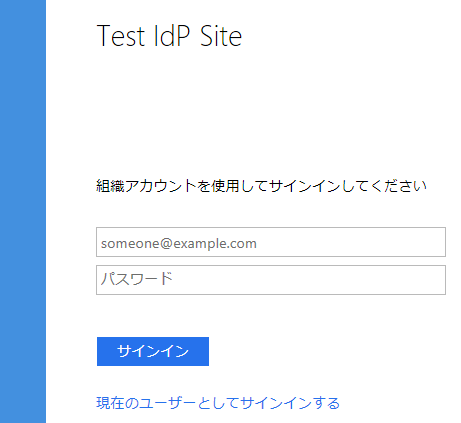Click 現在のユーザー at start of link

point(146,403)
